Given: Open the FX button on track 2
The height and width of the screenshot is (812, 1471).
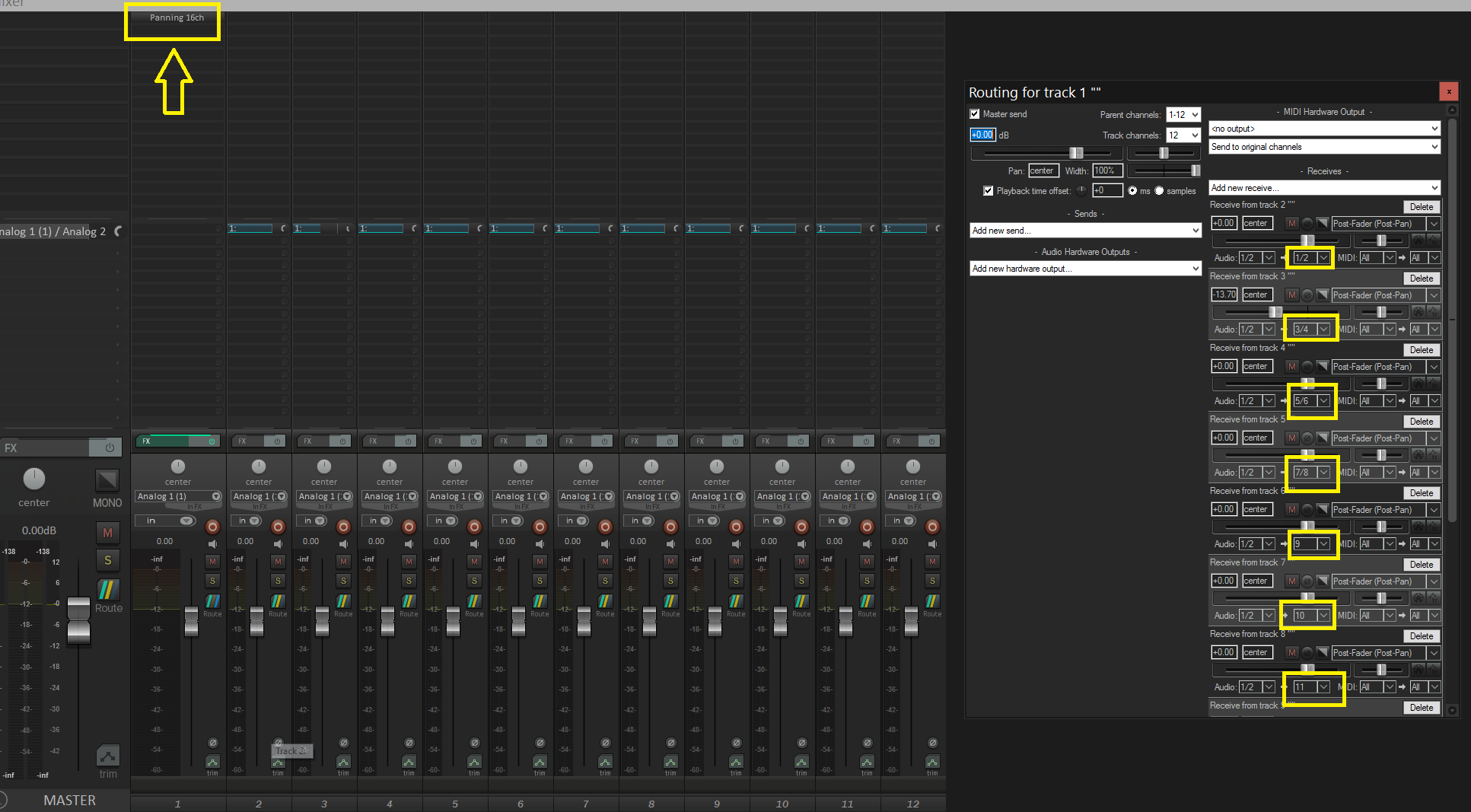Looking at the screenshot, I should pos(243,441).
